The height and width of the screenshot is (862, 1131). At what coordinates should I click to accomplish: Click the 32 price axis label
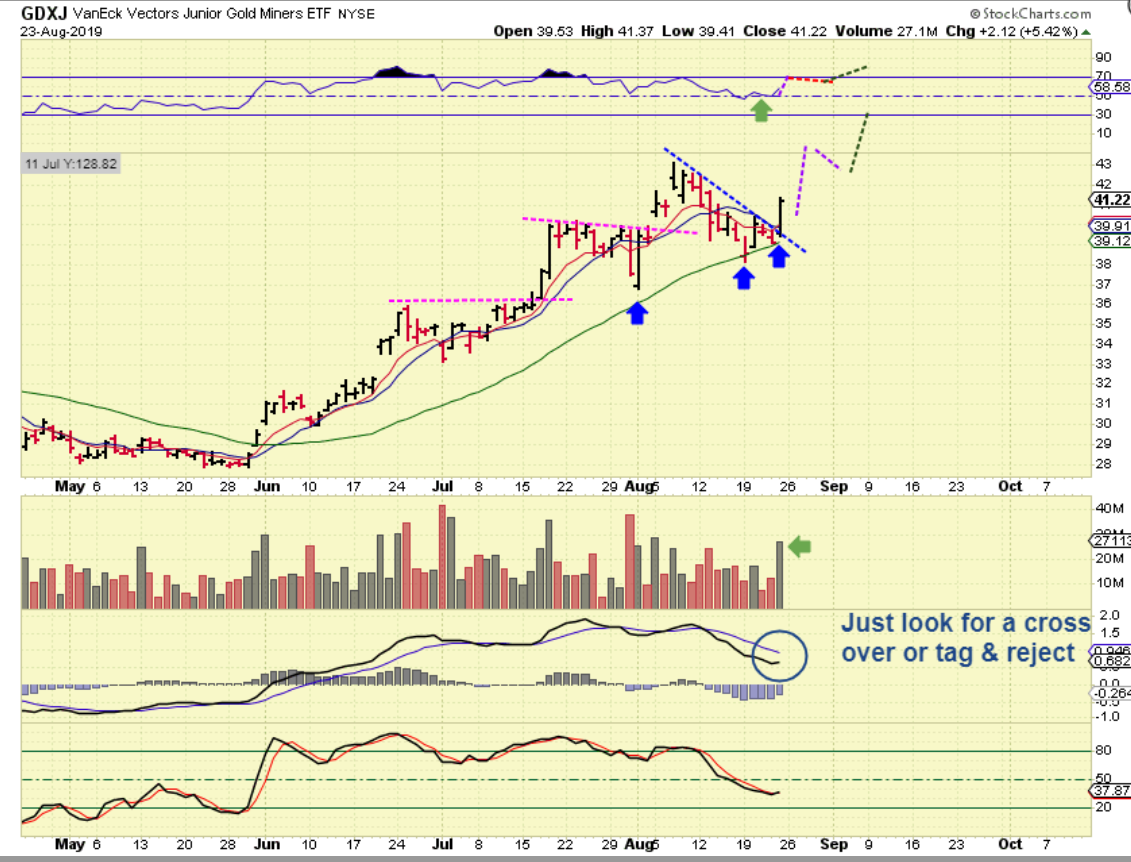pos(1103,383)
